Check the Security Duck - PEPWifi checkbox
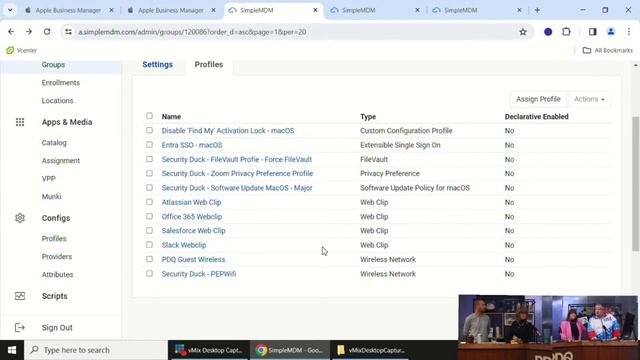 pyautogui.click(x=149, y=273)
